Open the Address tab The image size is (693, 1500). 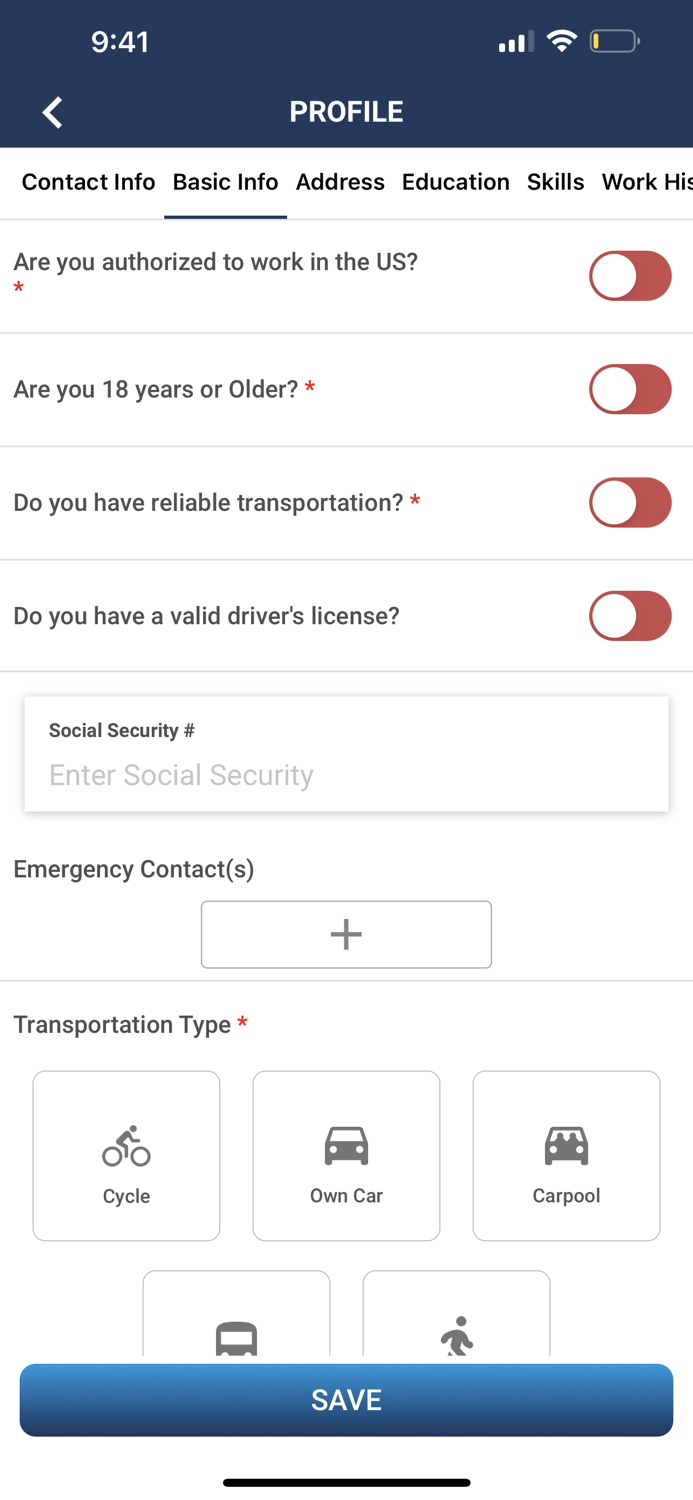(x=340, y=182)
